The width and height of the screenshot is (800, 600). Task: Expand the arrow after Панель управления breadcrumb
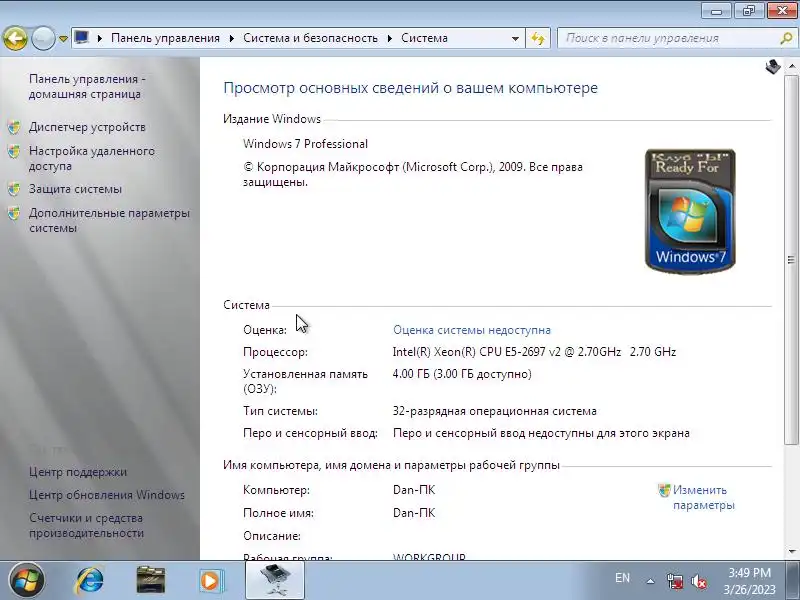point(232,38)
